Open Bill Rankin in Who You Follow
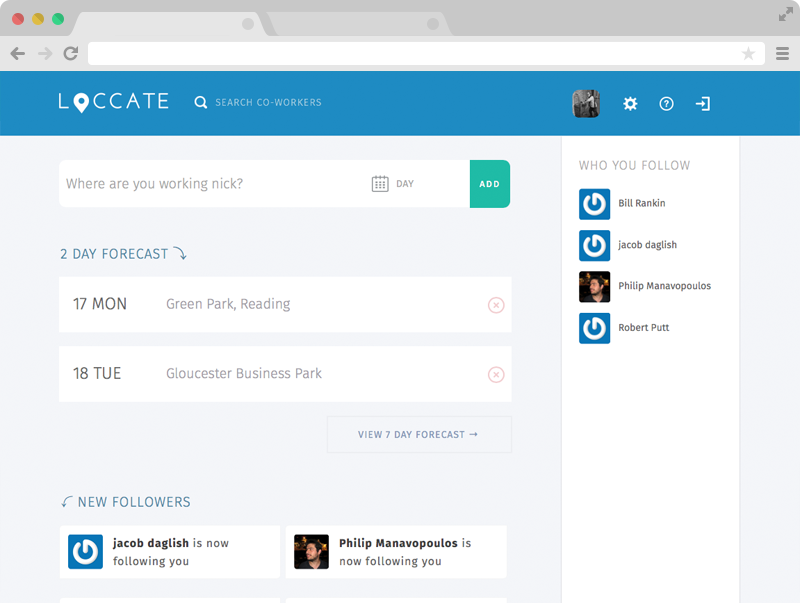Screen dimensions: 800x603 (x=642, y=203)
